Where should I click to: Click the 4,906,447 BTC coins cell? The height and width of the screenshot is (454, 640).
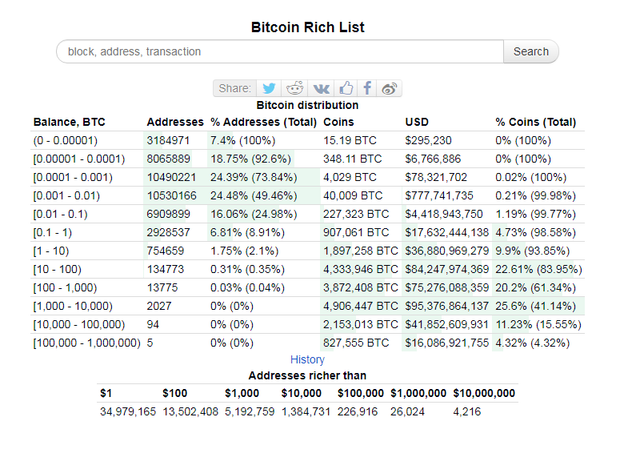360,306
